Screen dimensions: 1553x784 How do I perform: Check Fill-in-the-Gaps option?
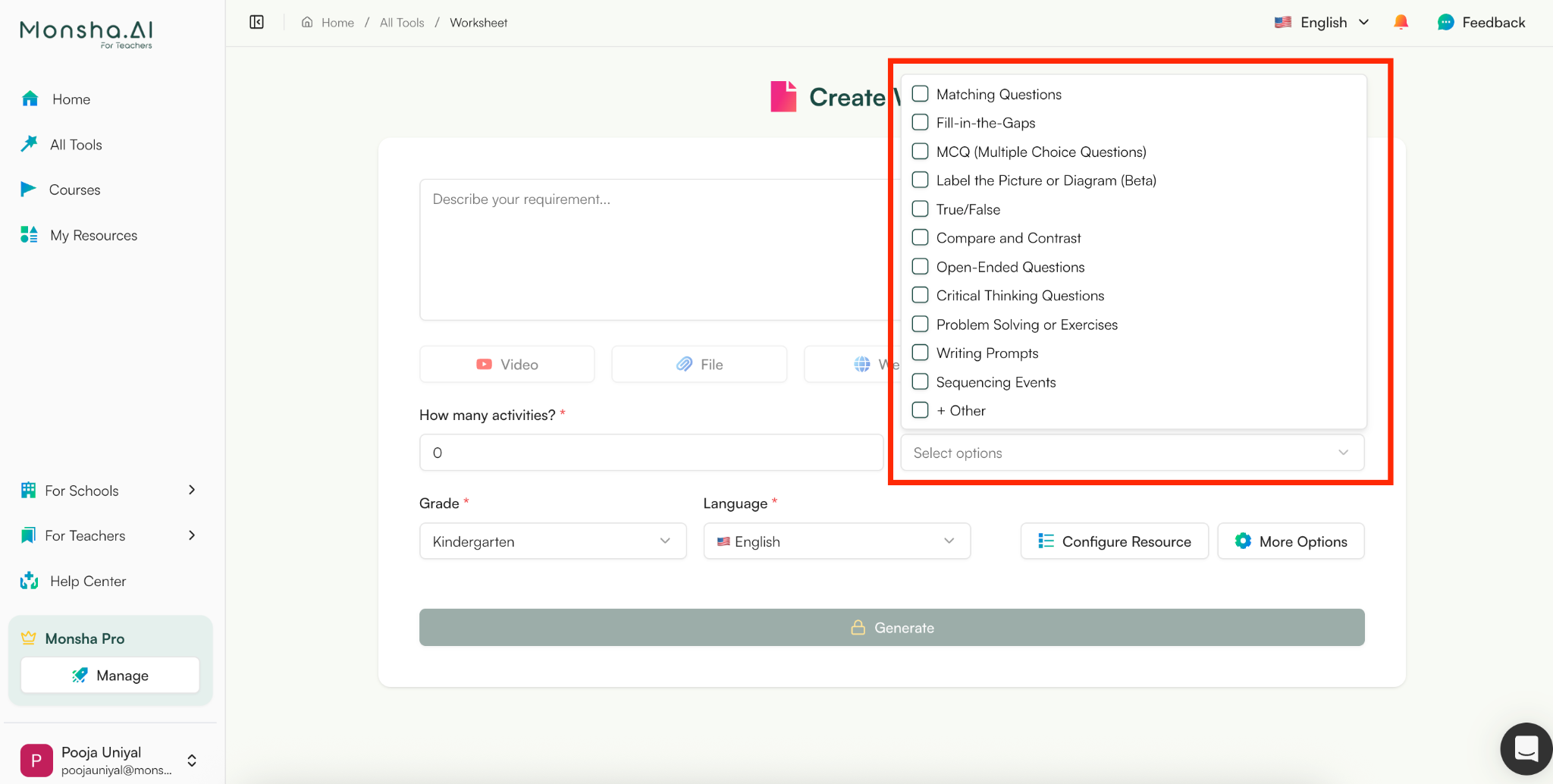[x=920, y=122]
